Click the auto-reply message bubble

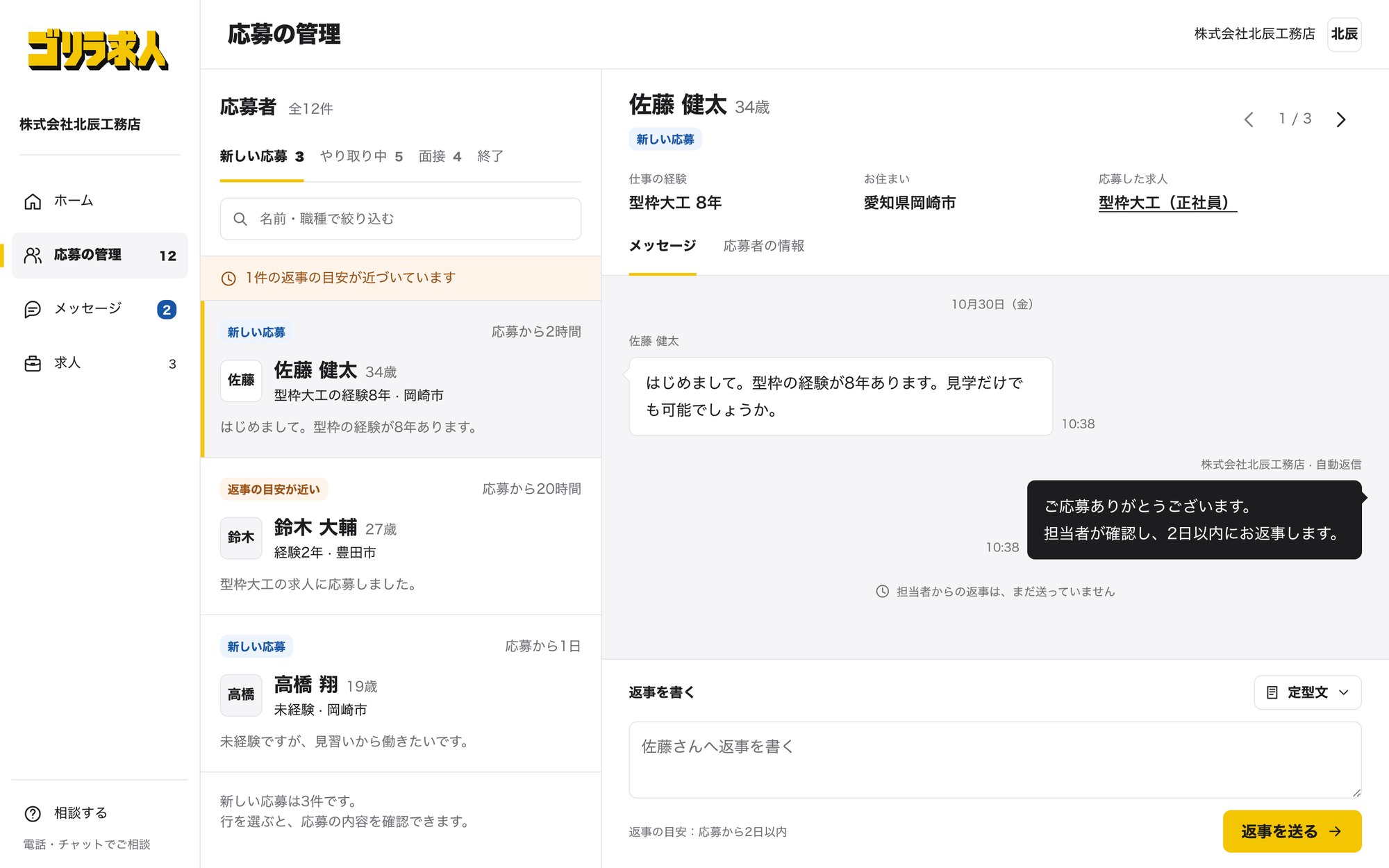point(1194,520)
